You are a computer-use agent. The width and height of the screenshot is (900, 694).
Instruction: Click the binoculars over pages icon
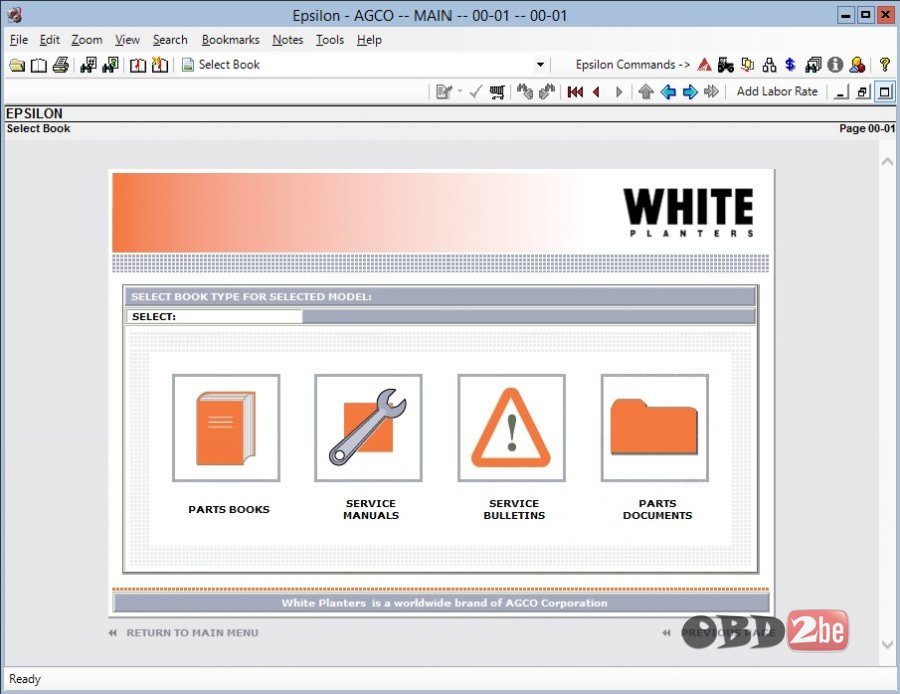[x=813, y=65]
